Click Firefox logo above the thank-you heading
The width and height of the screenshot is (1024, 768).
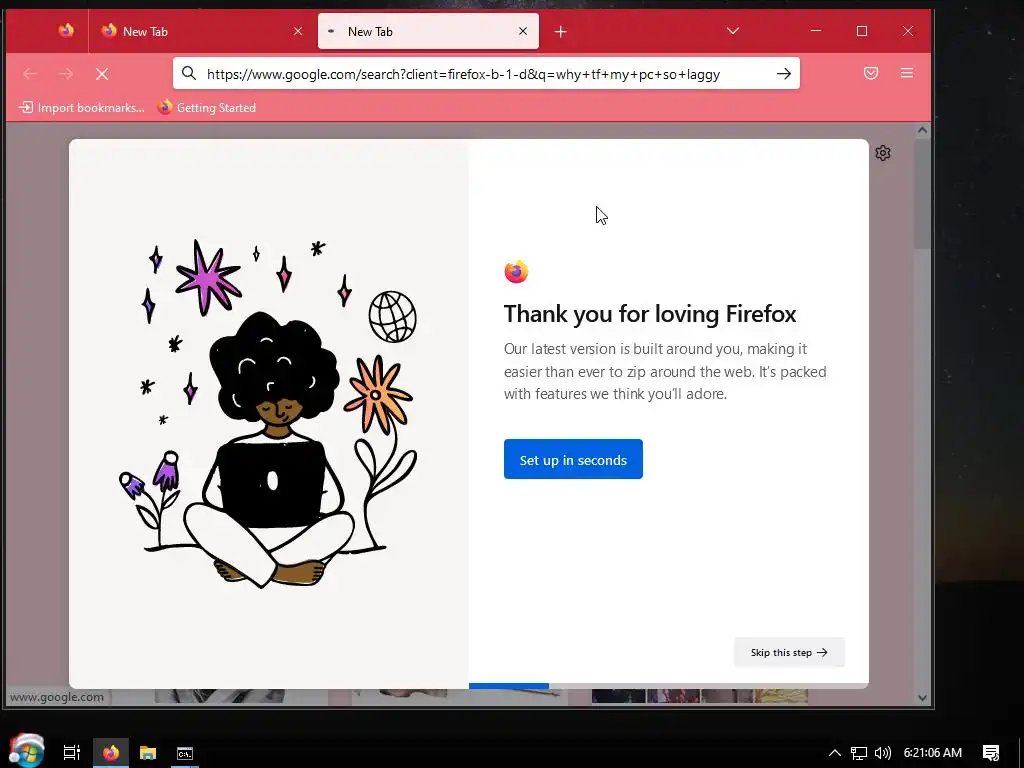click(516, 272)
